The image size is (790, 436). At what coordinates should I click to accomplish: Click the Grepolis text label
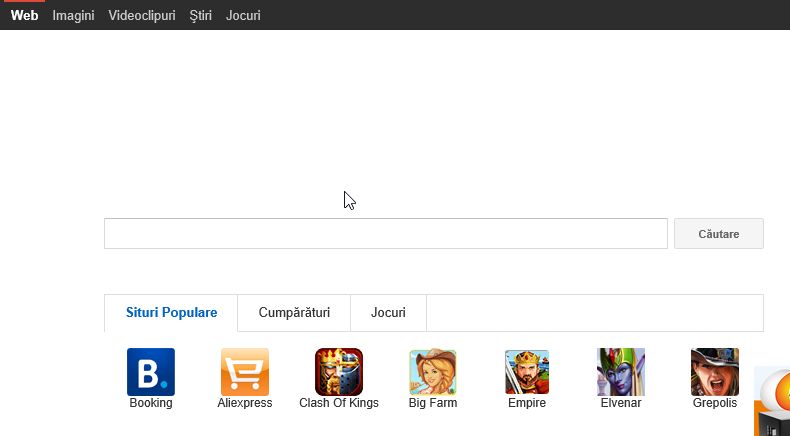(715, 403)
